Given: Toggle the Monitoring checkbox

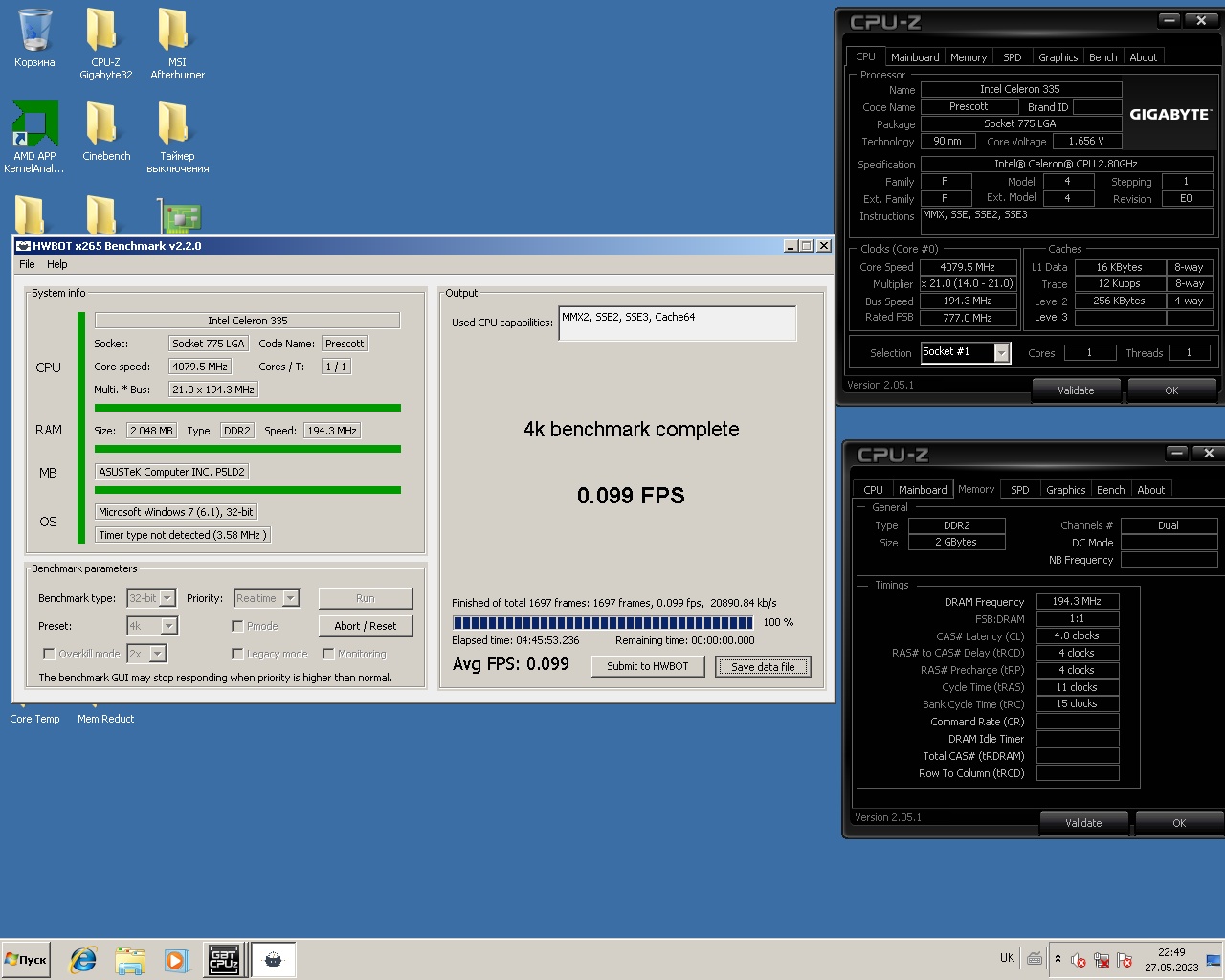Looking at the screenshot, I should 328,654.
